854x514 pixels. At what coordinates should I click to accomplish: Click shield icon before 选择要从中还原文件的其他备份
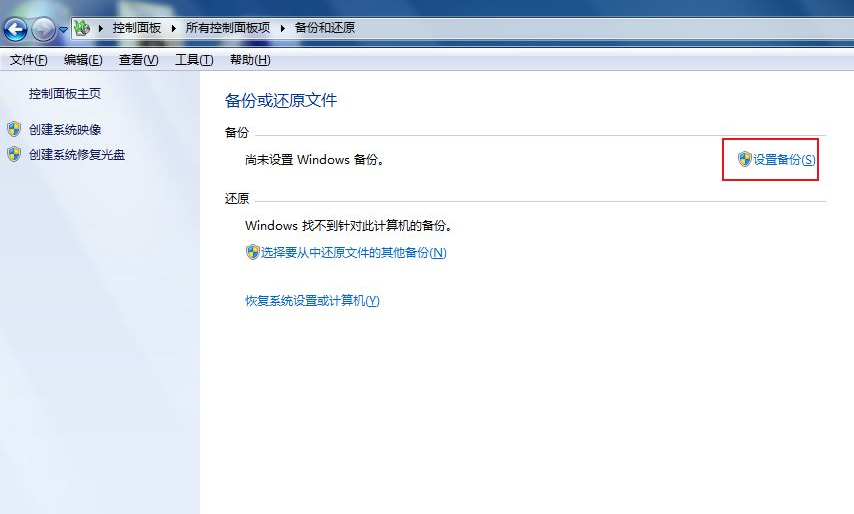[252, 253]
